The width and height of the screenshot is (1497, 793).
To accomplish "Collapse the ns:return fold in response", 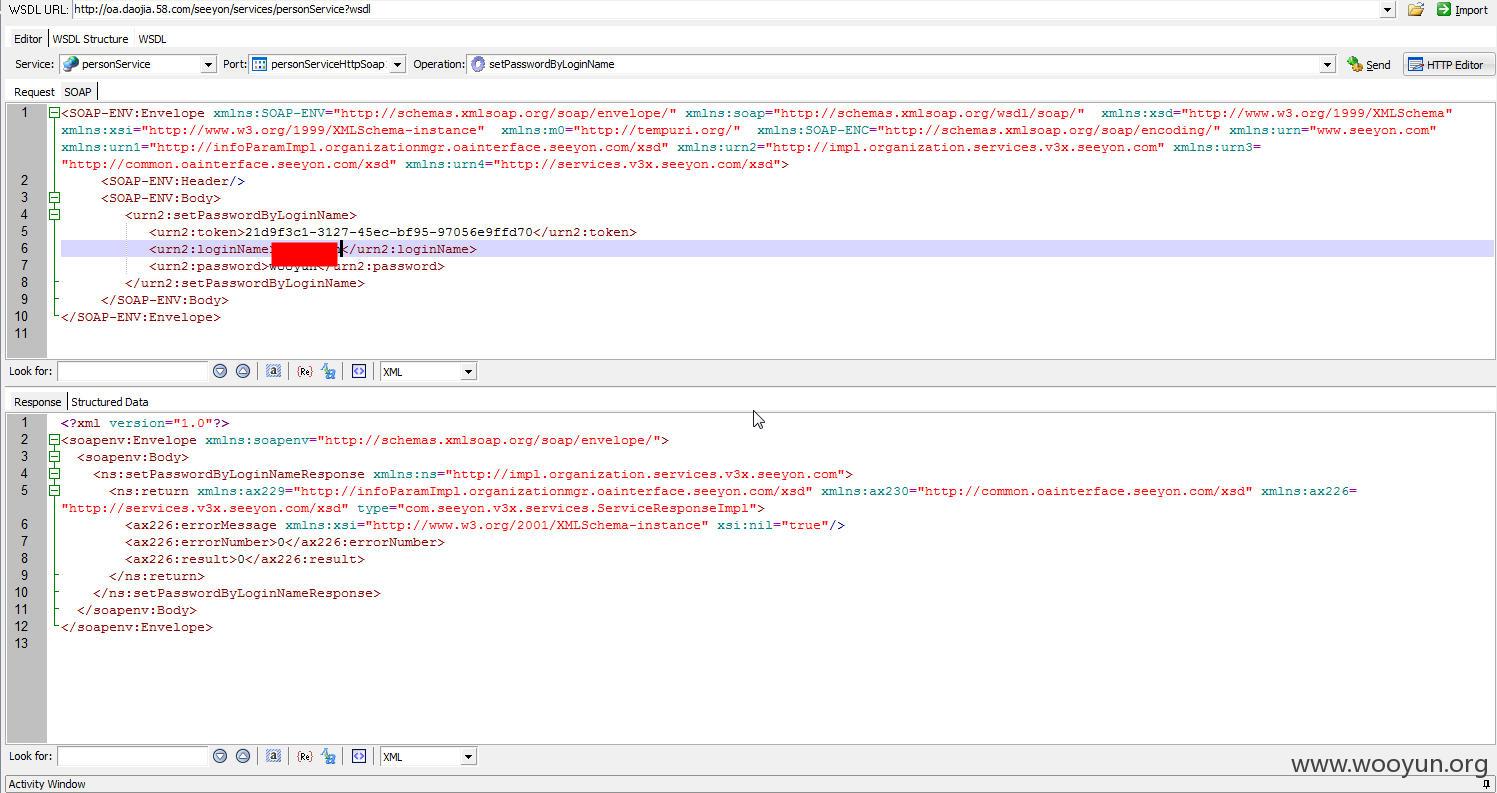I will pos(54,491).
